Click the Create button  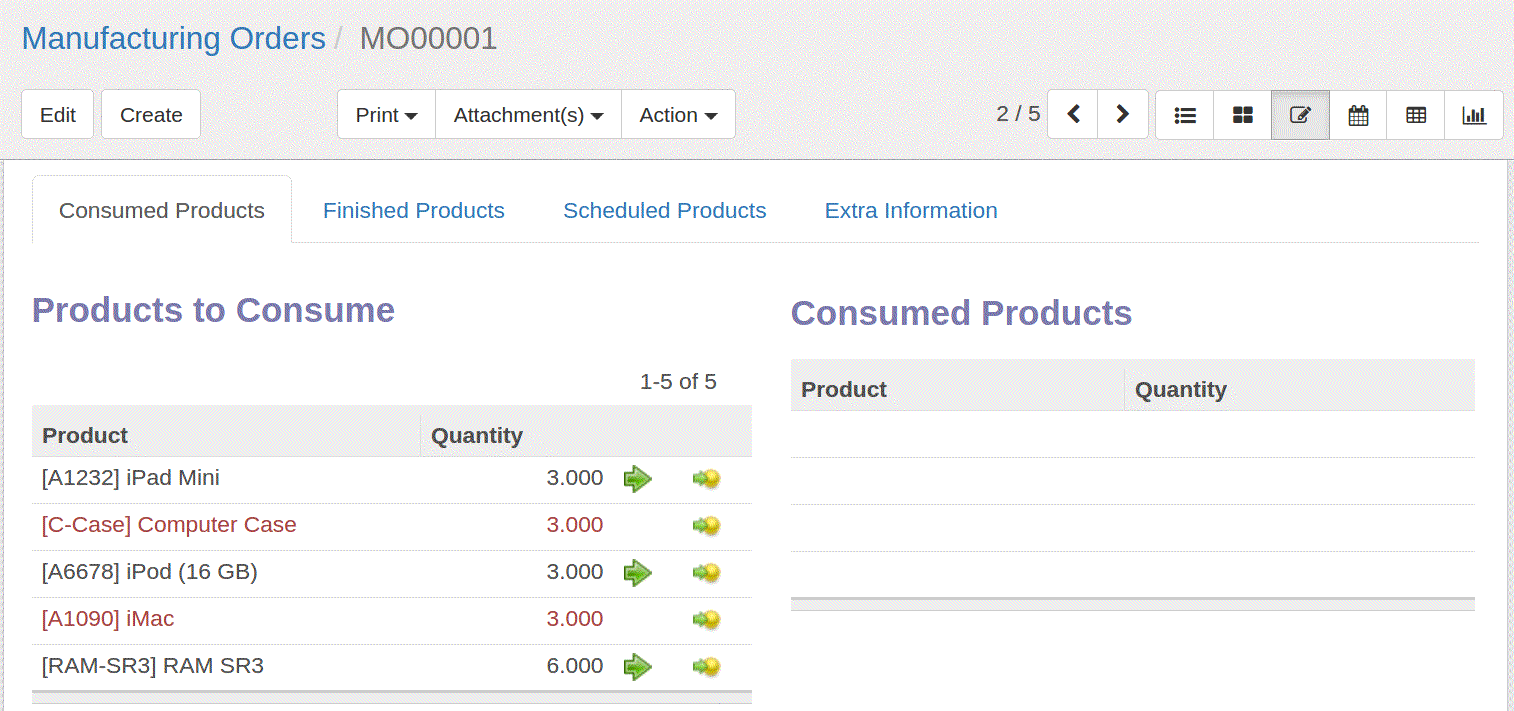coord(151,115)
